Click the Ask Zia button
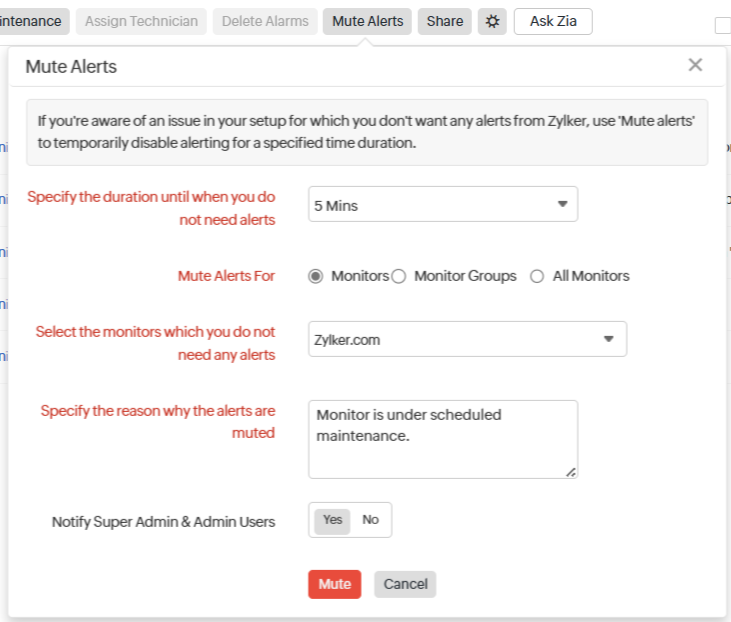The image size is (731, 622). [553, 21]
